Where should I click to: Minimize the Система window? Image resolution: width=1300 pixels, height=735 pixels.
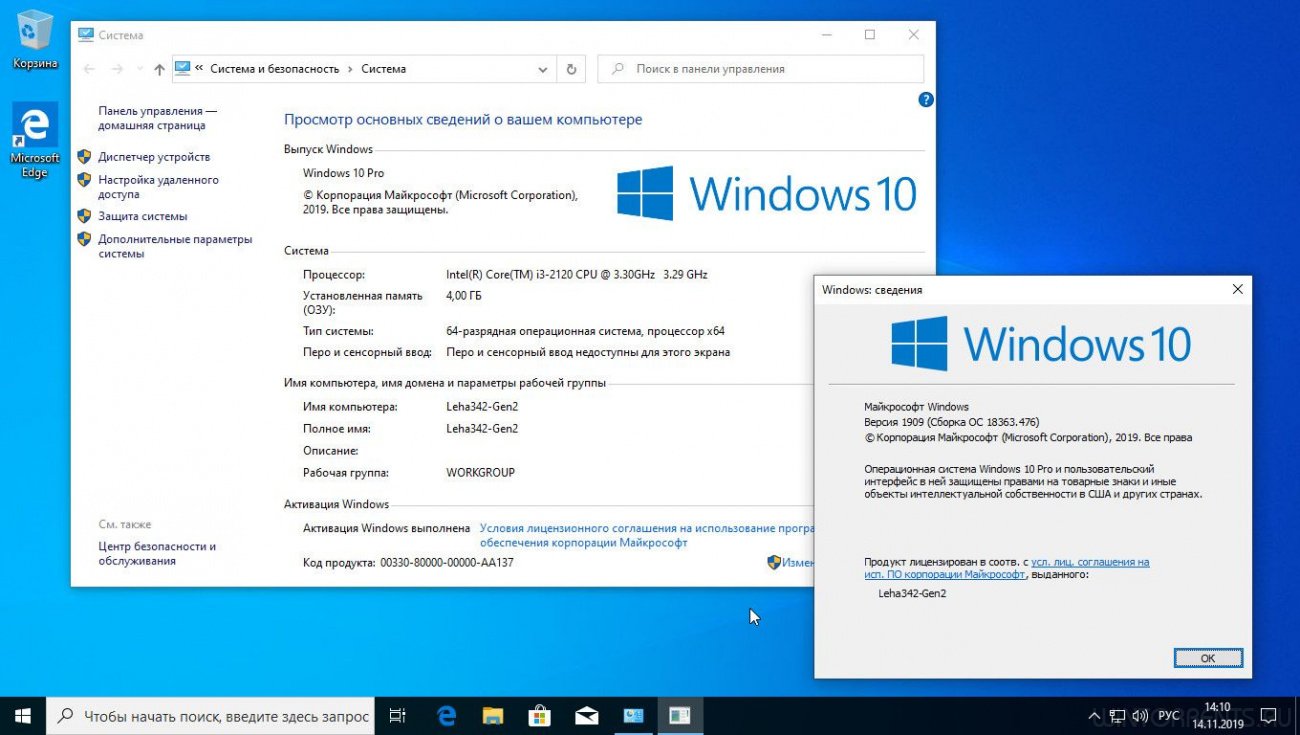pos(825,35)
